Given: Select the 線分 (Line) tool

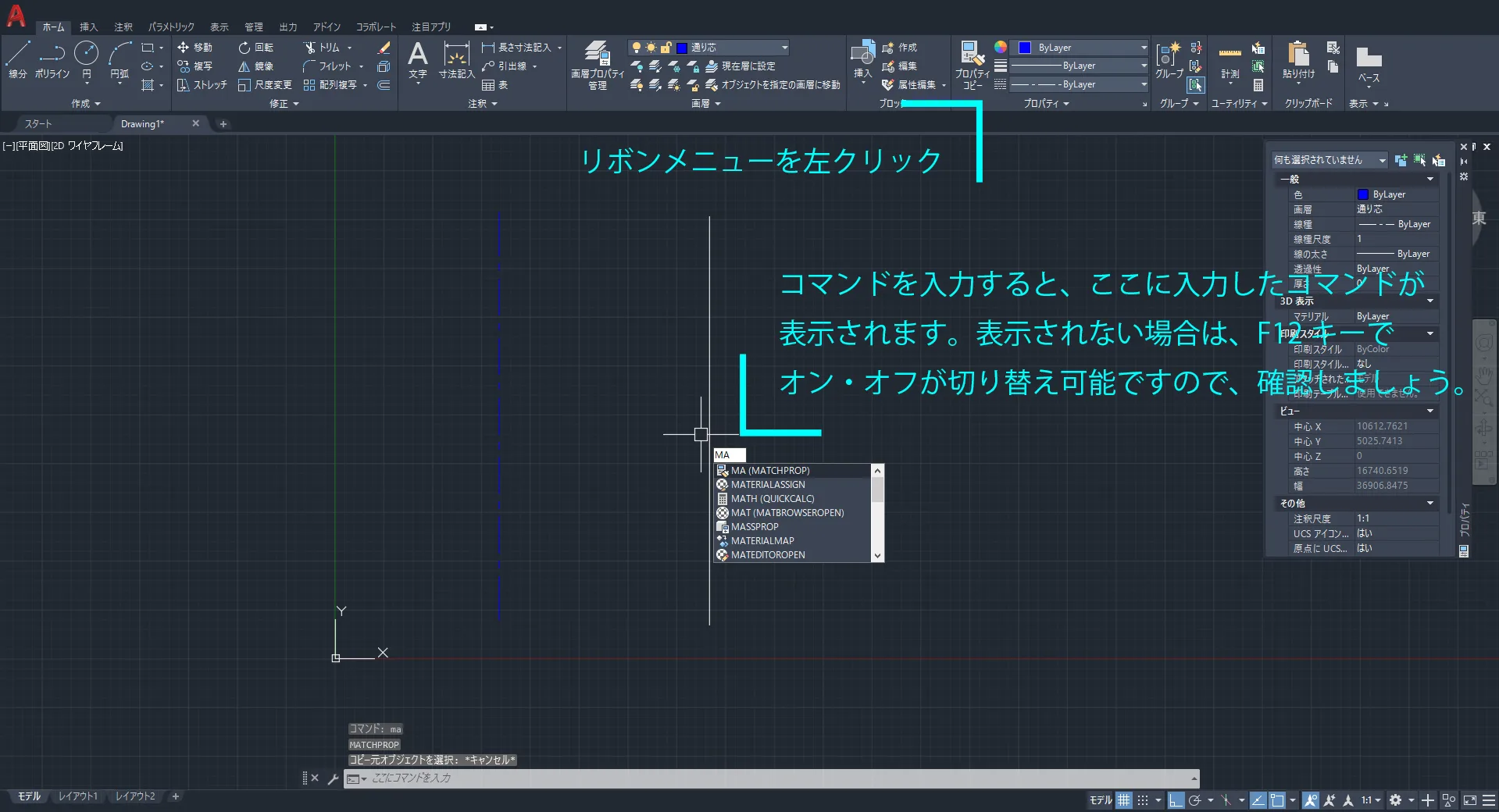Looking at the screenshot, I should pyautogui.click(x=17, y=59).
